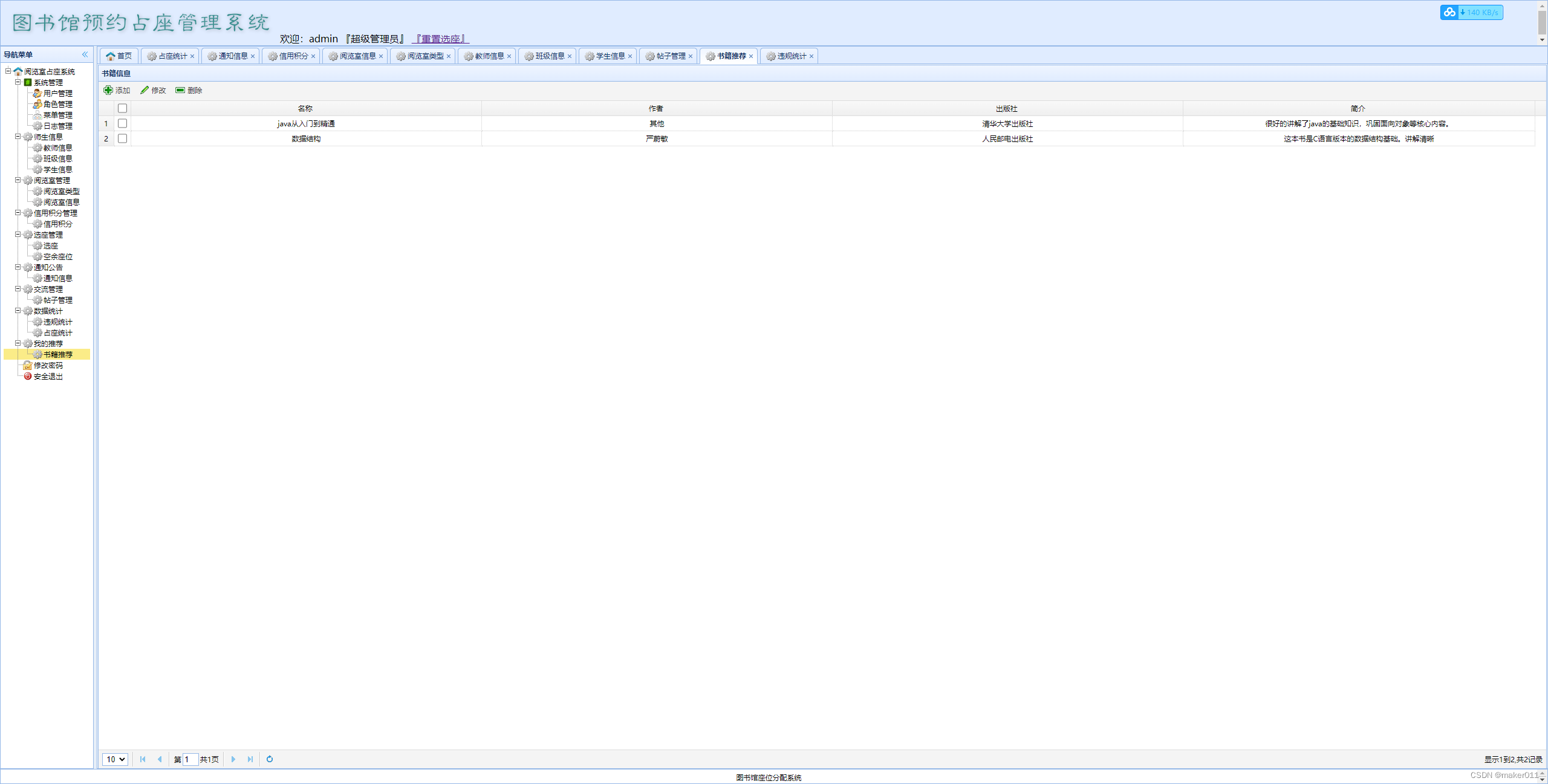Click the 出版社 column header
This screenshot has width=1548, height=784.
pos(1007,108)
